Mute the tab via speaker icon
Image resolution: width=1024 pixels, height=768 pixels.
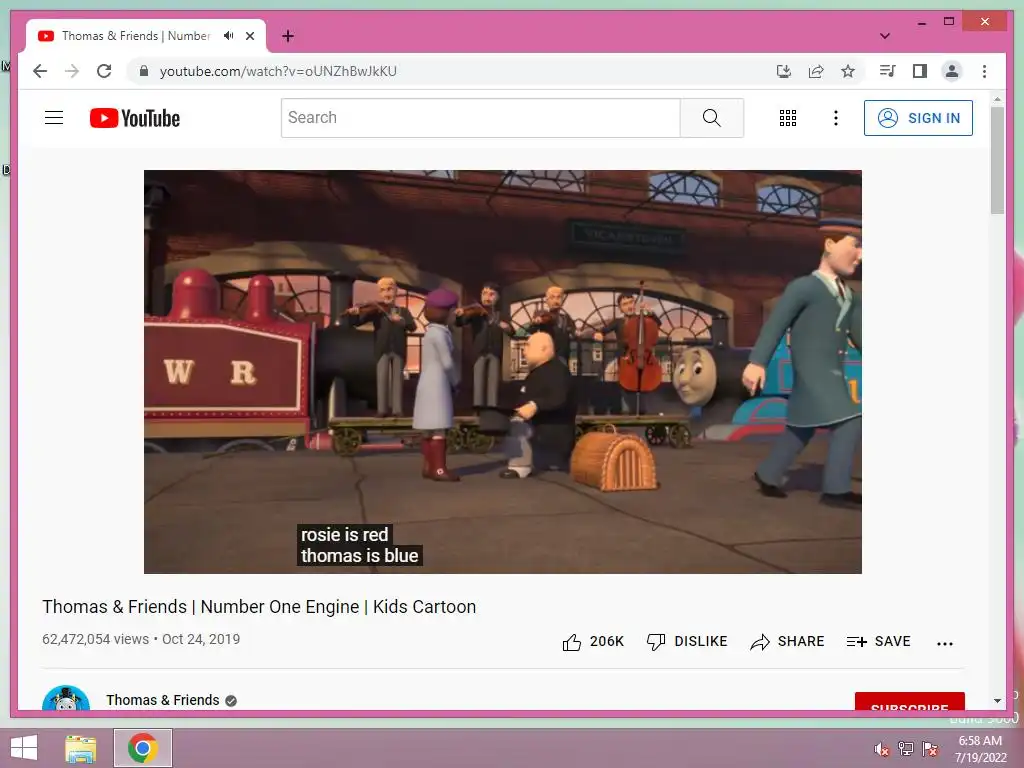228,36
